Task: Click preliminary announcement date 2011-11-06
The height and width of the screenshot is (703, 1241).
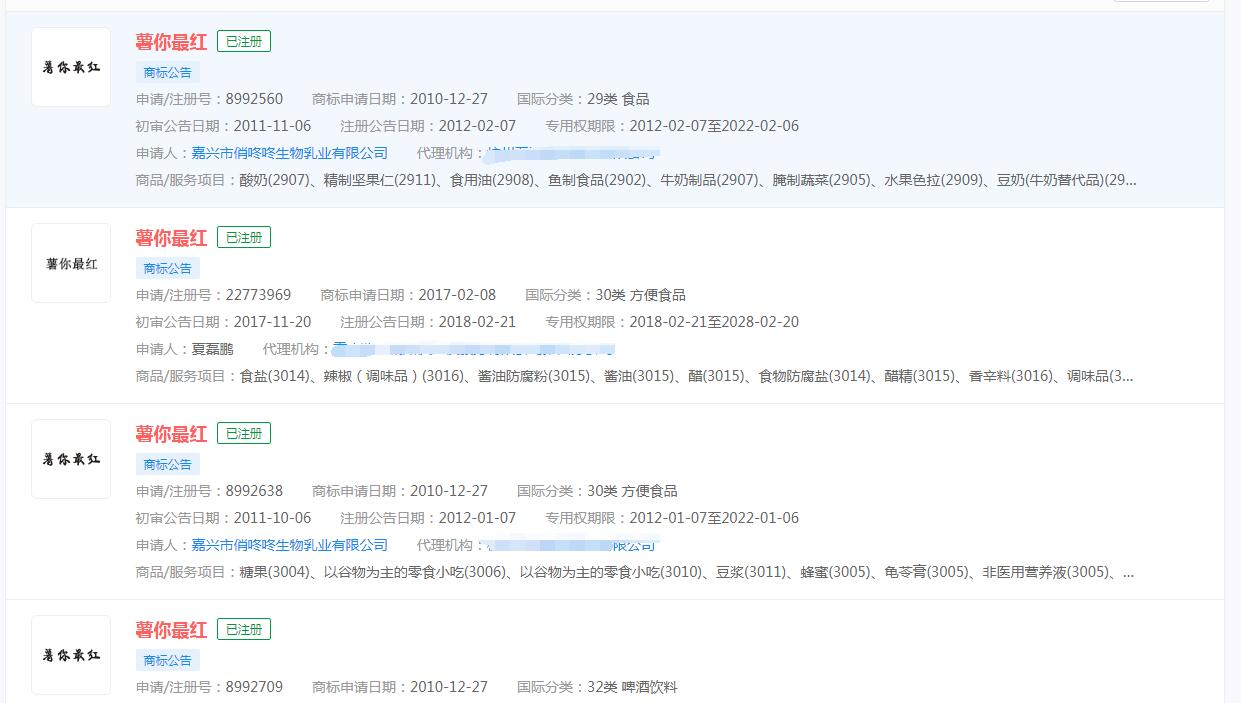Action: coord(272,126)
